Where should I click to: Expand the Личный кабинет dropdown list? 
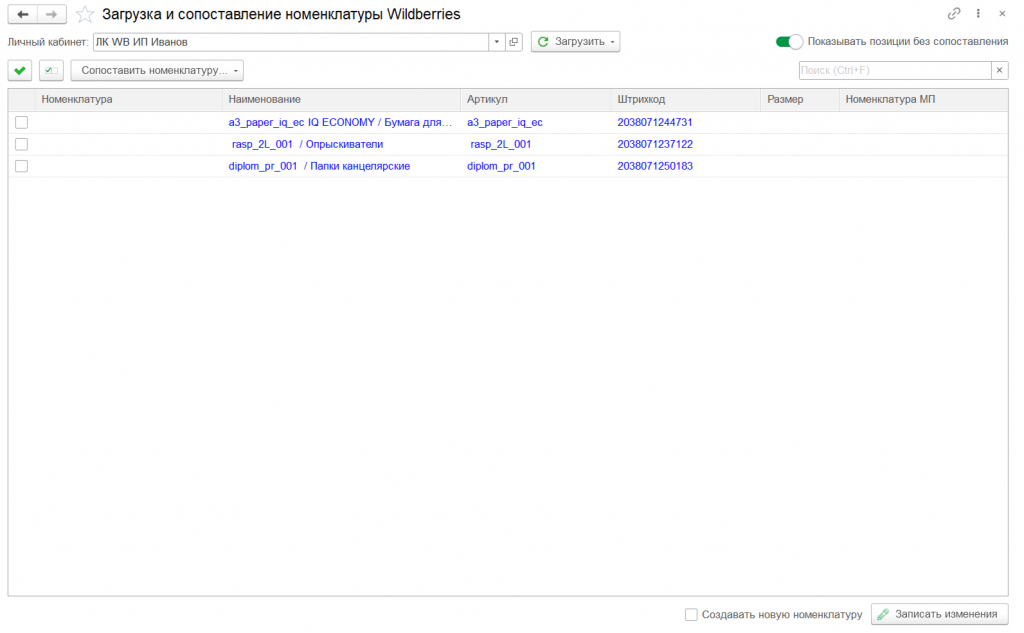click(x=496, y=42)
